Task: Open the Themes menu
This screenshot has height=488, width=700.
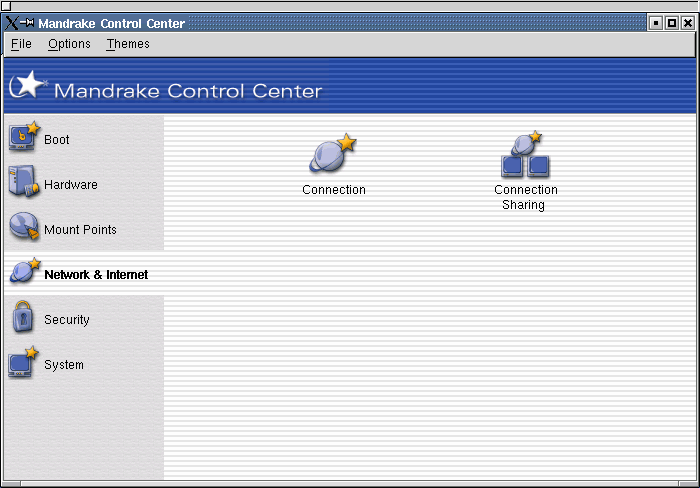Action: (x=128, y=44)
